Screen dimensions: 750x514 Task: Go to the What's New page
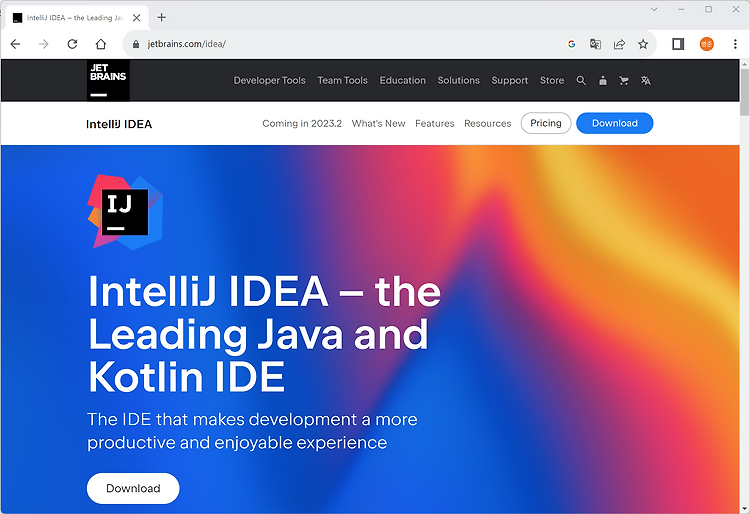tap(378, 123)
